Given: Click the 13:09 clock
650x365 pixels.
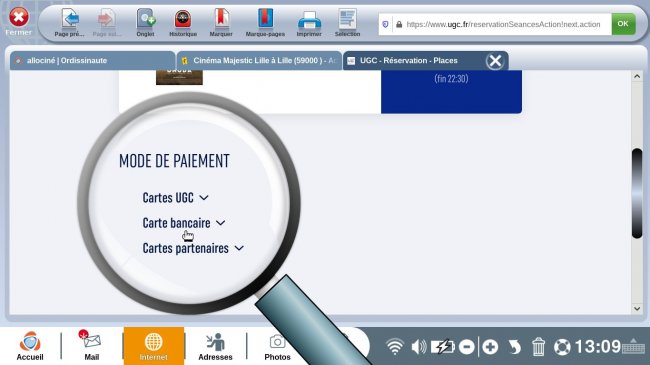Looking at the screenshot, I should click(x=597, y=347).
